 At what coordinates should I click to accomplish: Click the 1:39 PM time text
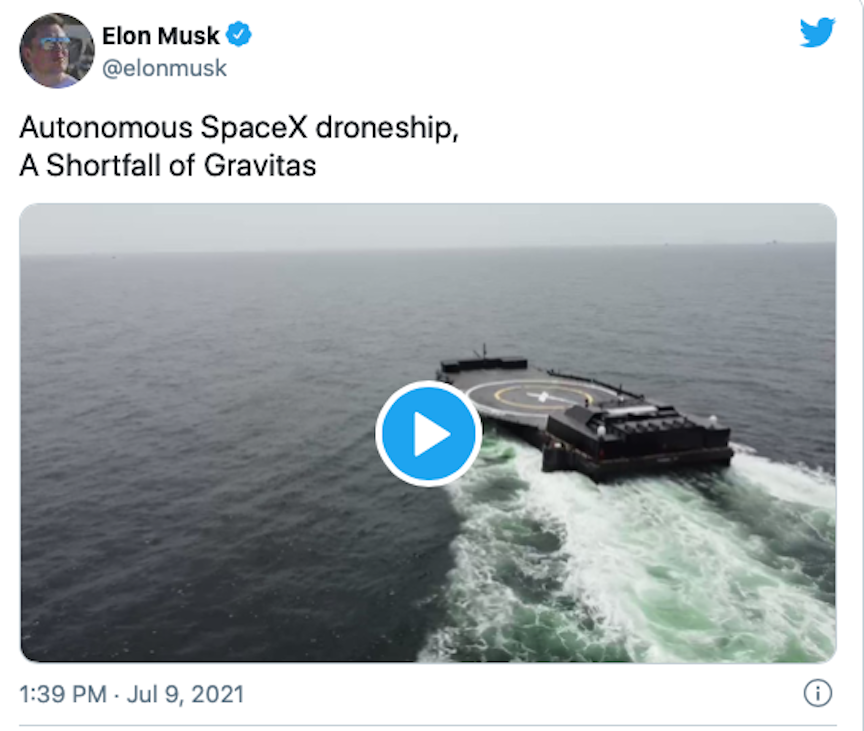tap(62, 694)
